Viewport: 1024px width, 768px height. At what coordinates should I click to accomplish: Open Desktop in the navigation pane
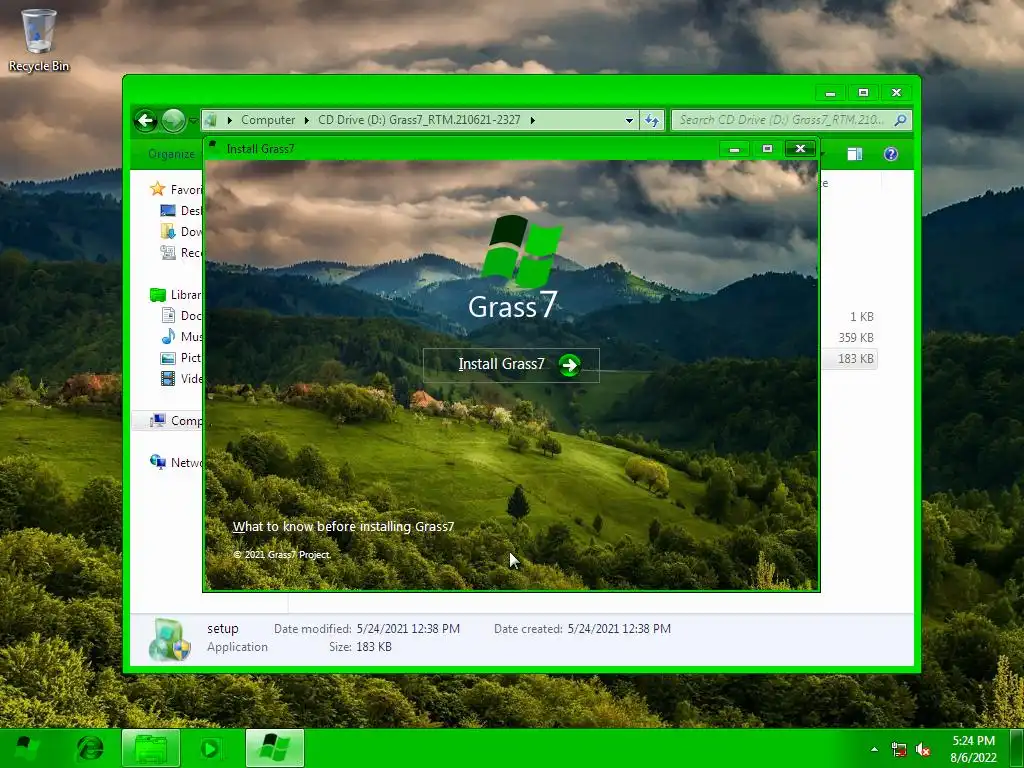pyautogui.click(x=191, y=210)
